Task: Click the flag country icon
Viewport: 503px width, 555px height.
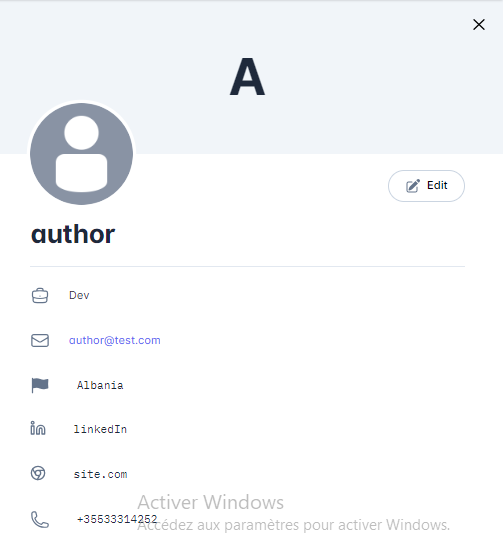Action: (x=40, y=385)
